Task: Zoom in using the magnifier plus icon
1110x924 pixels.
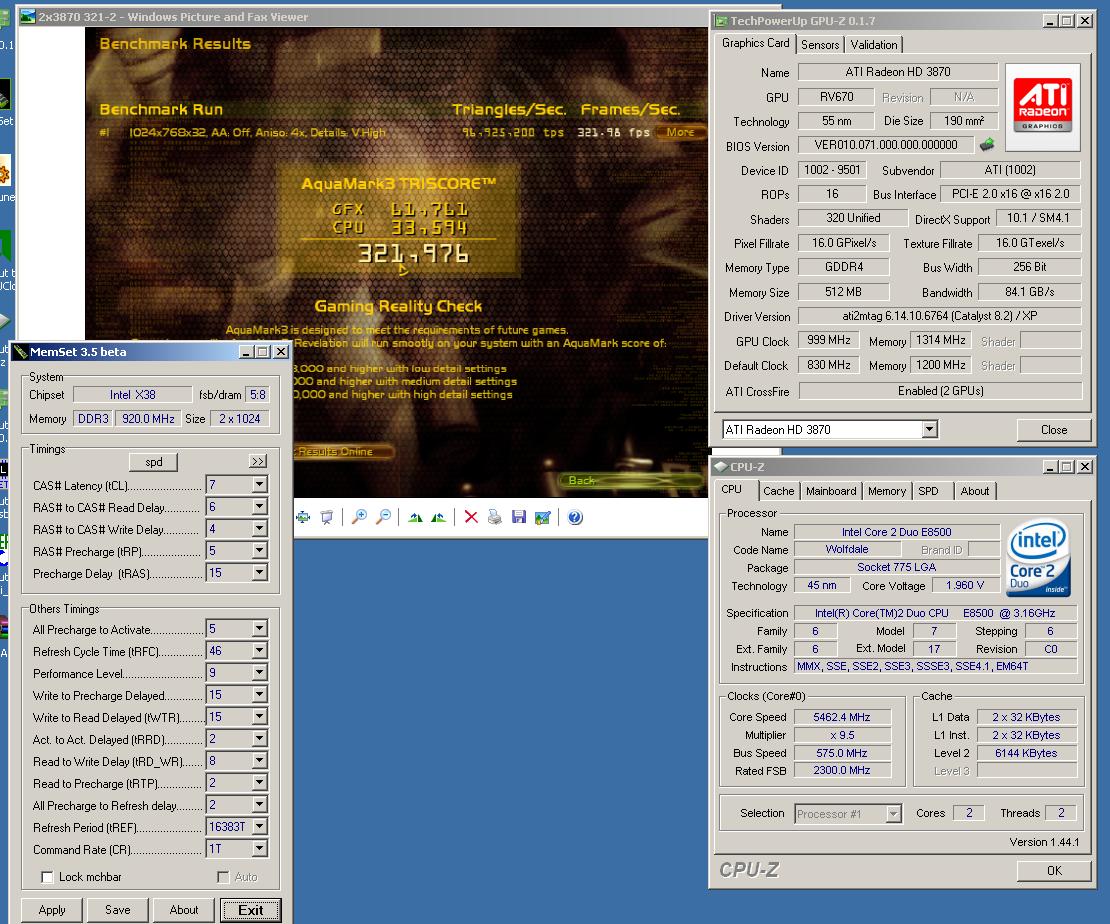Action: click(360, 518)
